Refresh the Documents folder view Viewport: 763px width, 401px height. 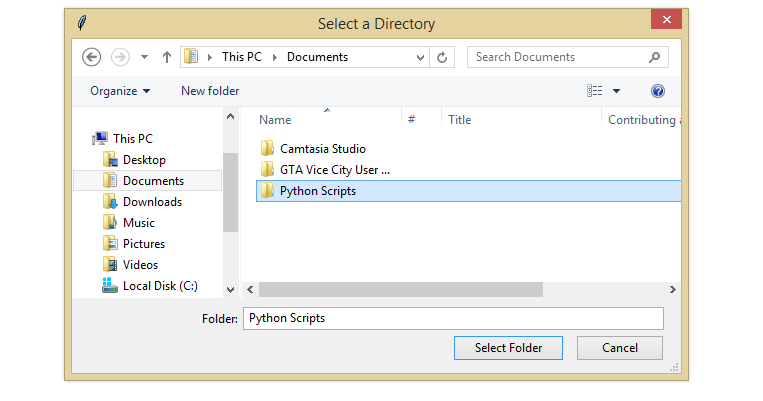point(442,57)
